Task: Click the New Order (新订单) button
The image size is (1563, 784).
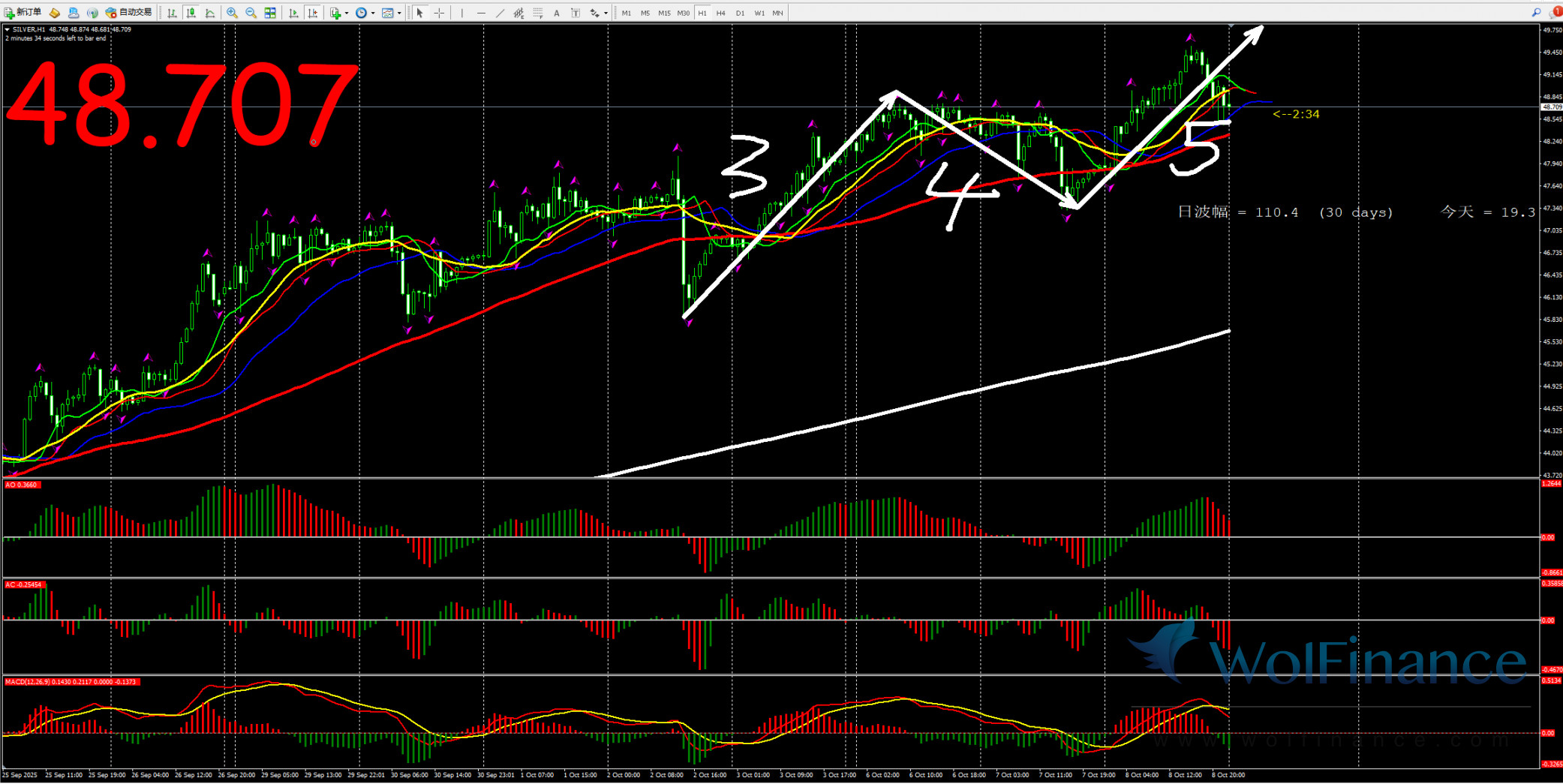Action: coord(23,13)
